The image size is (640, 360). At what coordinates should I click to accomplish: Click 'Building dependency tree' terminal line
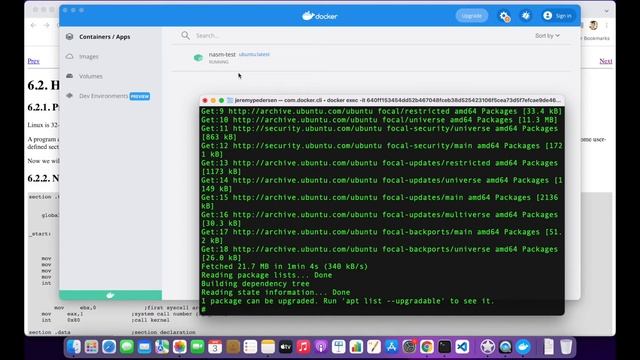click(255, 284)
